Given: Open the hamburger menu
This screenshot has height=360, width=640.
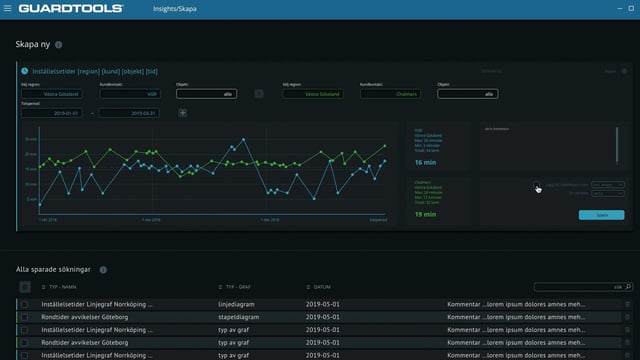Looking at the screenshot, I should [7, 8].
